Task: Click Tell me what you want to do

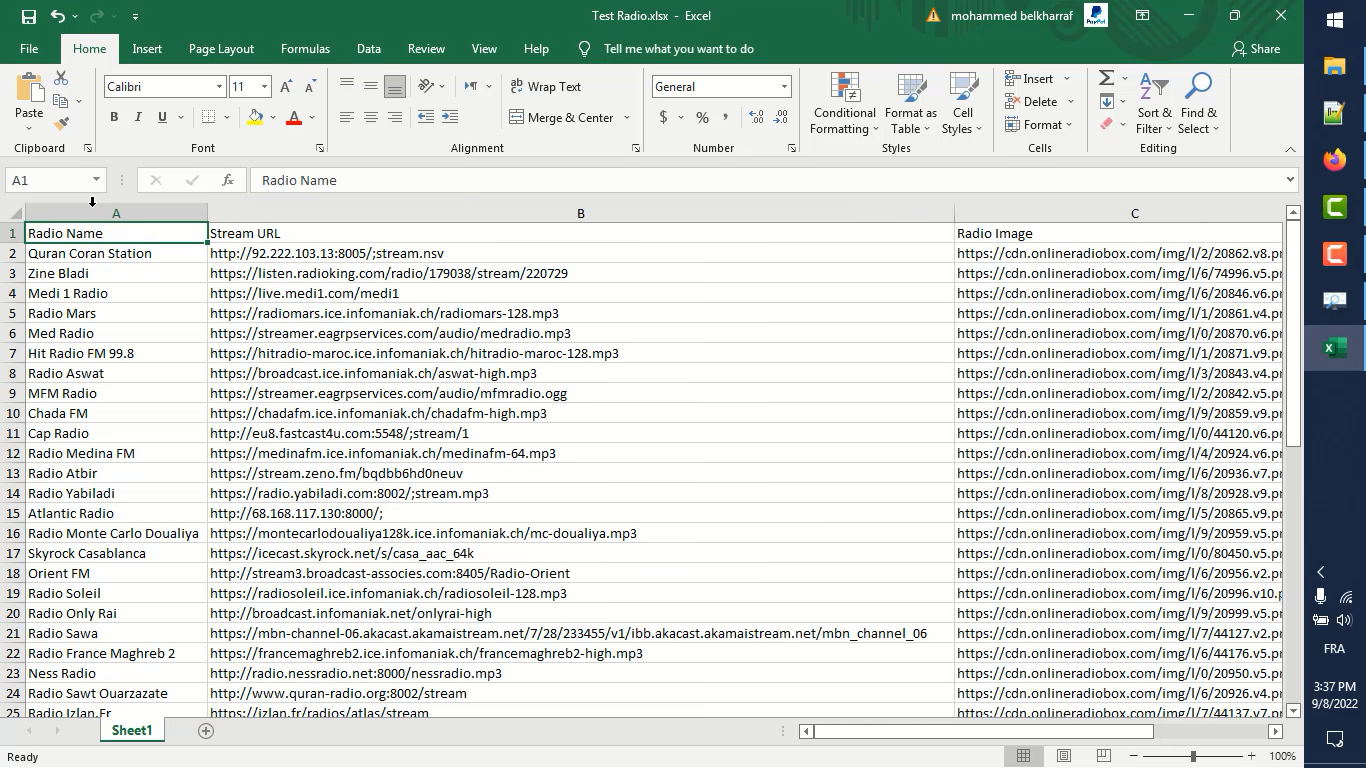Action: (679, 49)
